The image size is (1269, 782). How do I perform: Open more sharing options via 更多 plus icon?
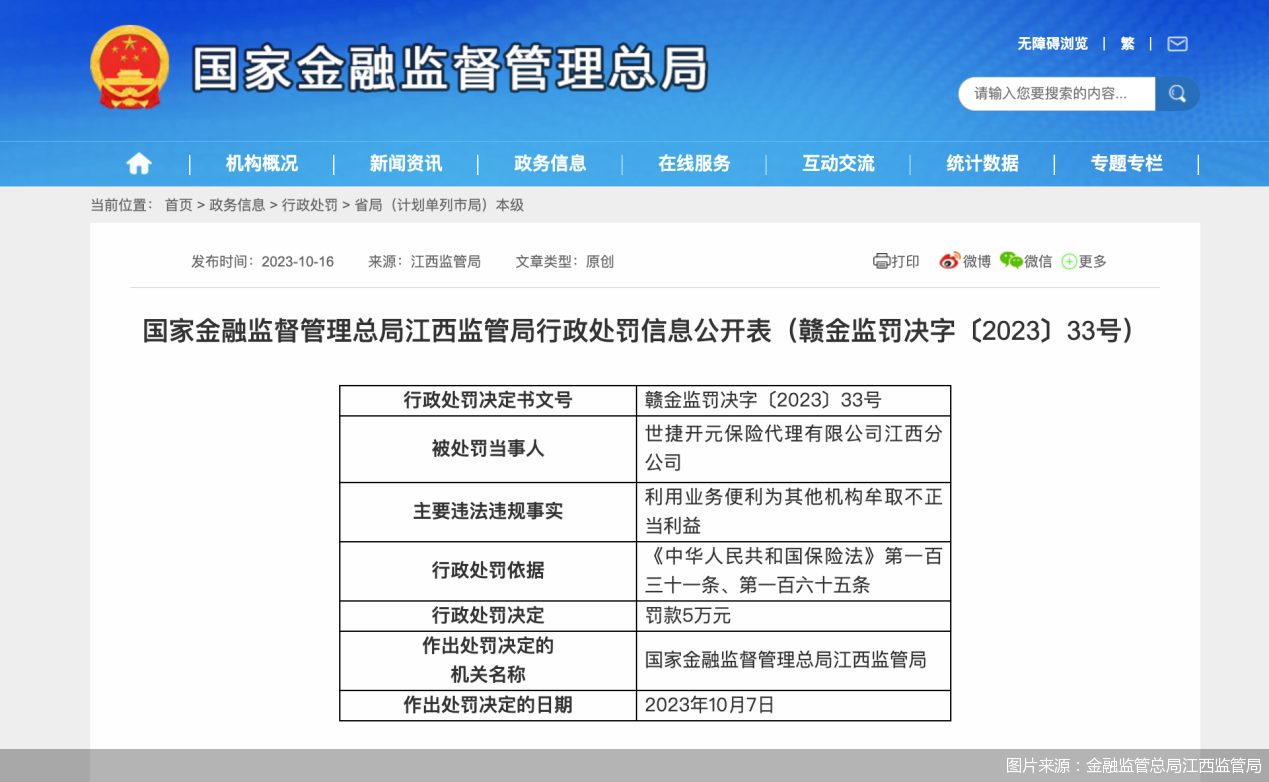1070,261
